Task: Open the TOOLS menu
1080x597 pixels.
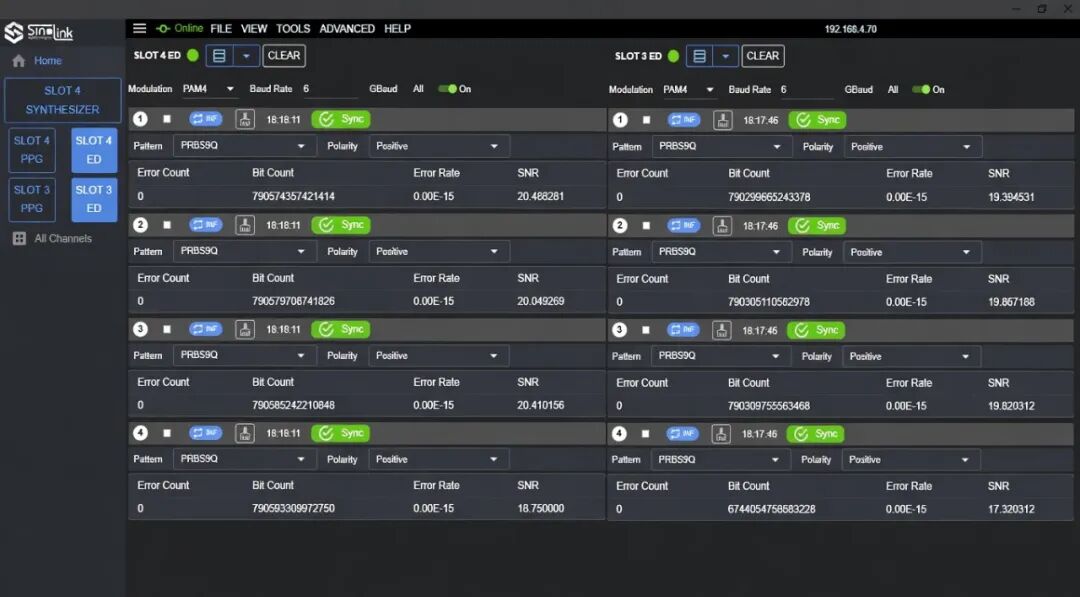Action: tap(293, 28)
